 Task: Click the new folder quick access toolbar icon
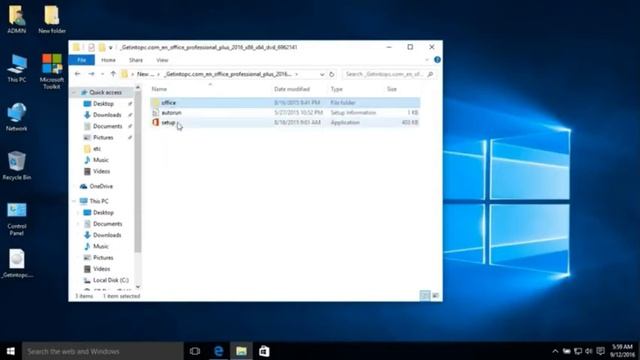click(102, 47)
